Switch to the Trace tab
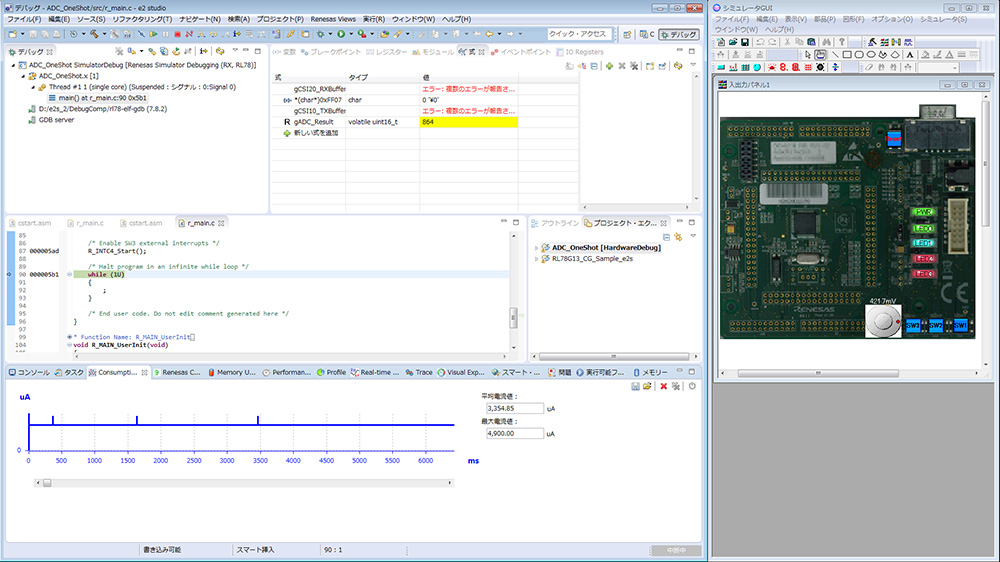The image size is (1000, 562). click(419, 373)
